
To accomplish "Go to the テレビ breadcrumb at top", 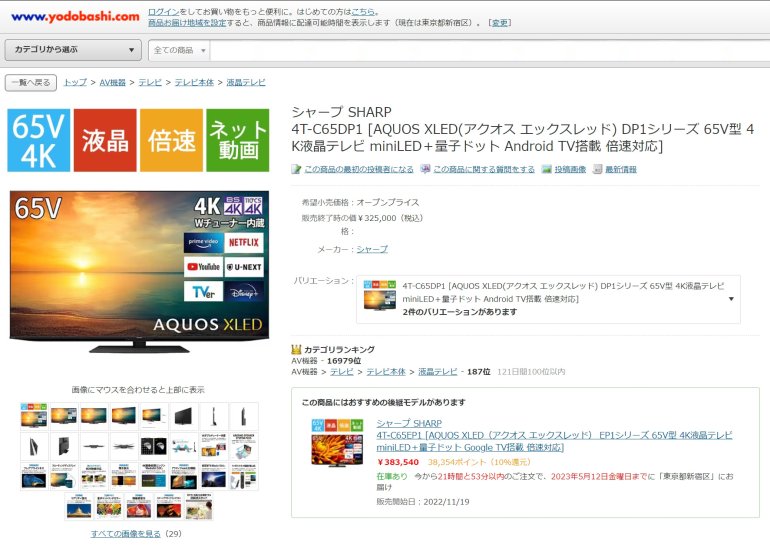I will pyautogui.click(x=150, y=82).
